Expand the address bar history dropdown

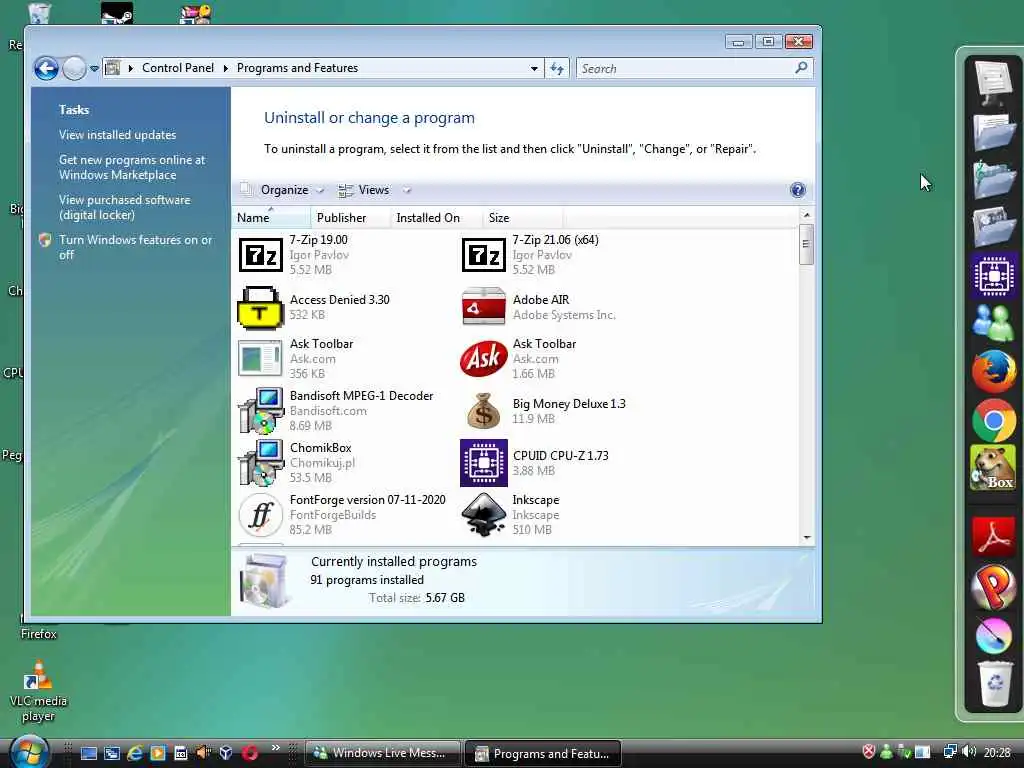[x=534, y=68]
